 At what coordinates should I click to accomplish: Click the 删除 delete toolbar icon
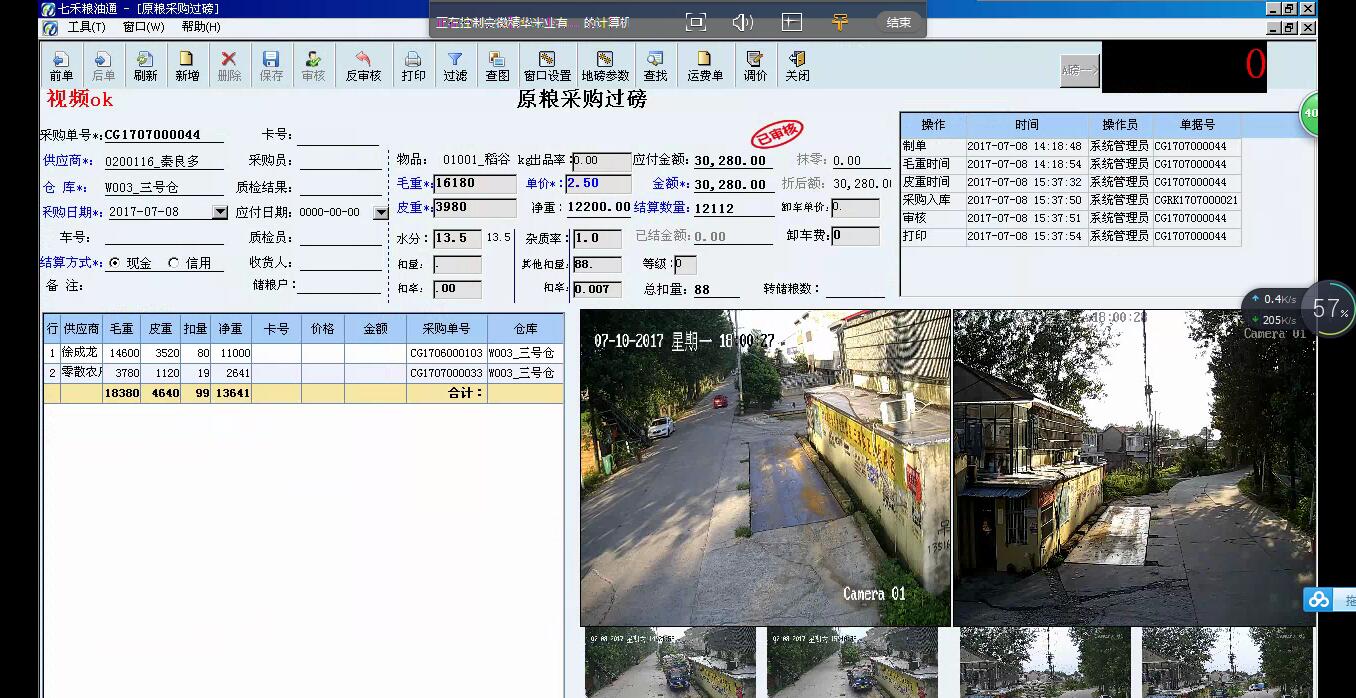(229, 66)
